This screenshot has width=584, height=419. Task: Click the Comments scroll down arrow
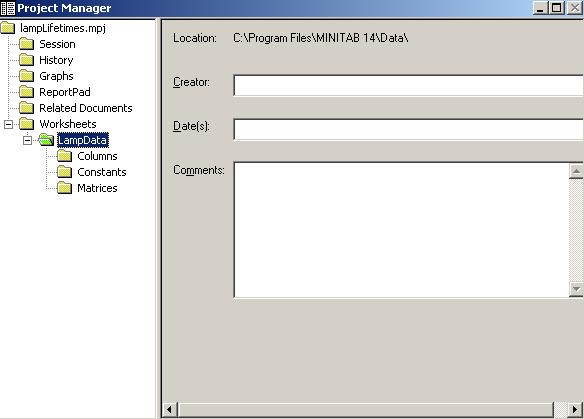pos(576,289)
